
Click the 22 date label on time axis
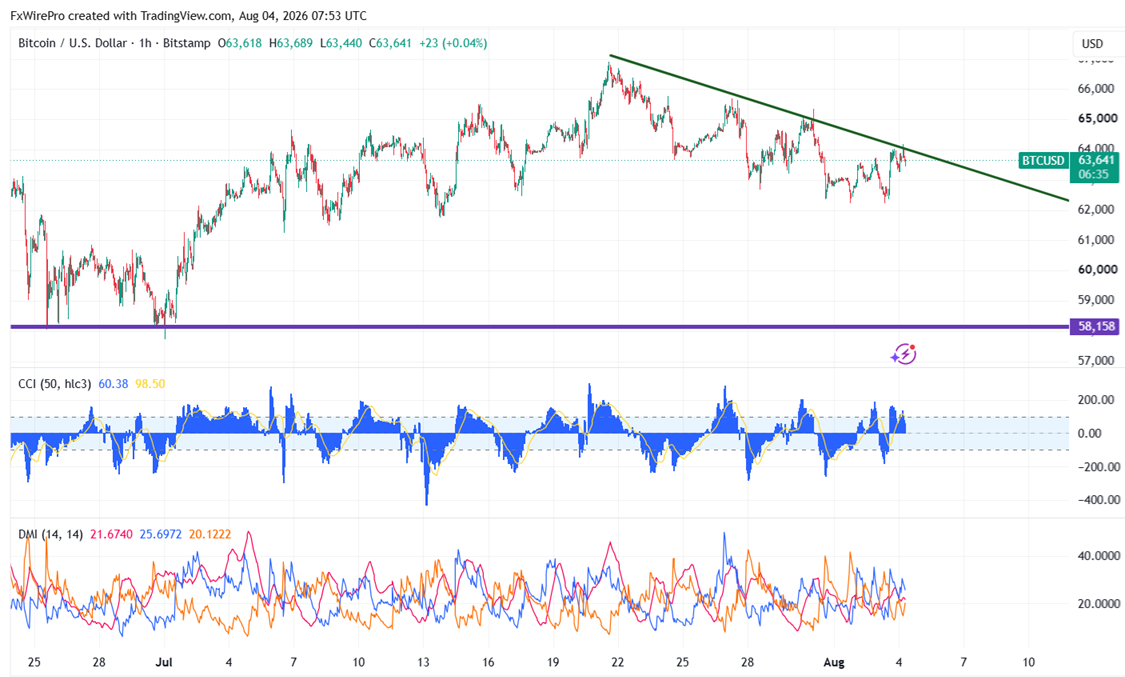[618, 662]
